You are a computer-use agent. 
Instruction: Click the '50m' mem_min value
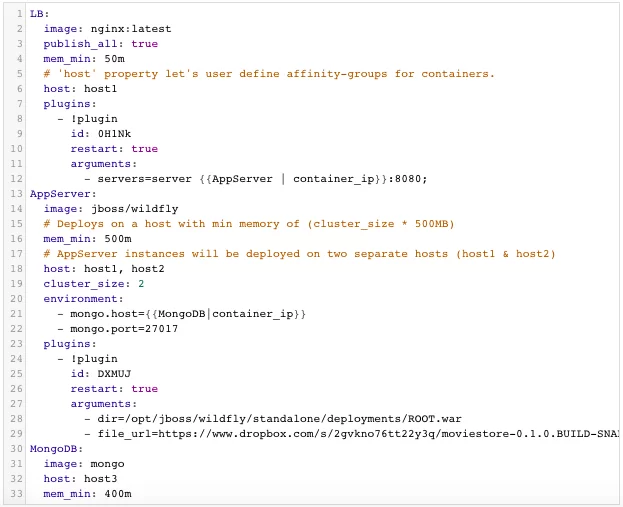click(114, 59)
